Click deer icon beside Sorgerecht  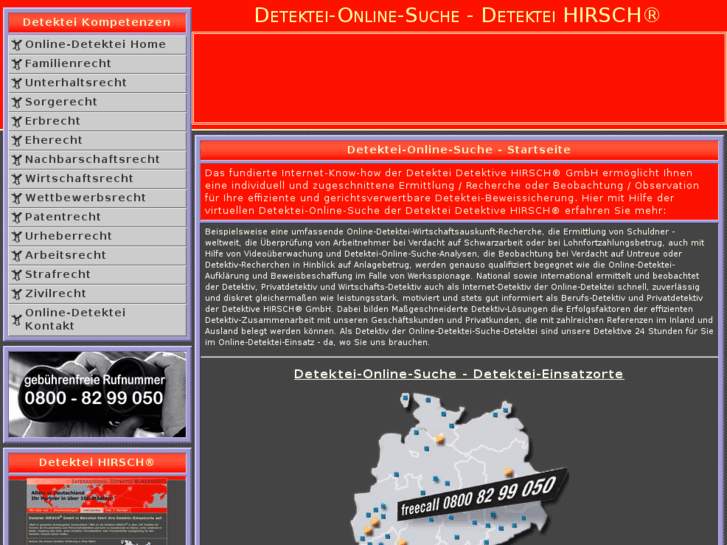pos(17,103)
